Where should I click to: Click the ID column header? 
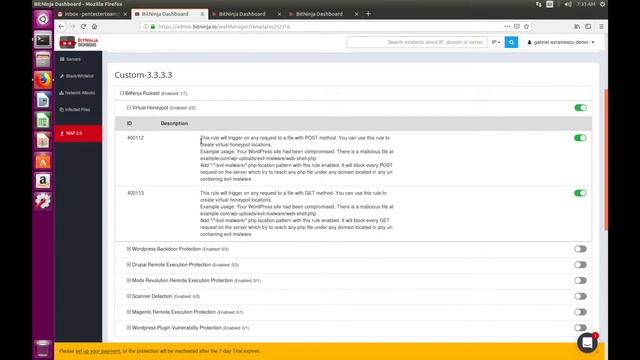129,123
